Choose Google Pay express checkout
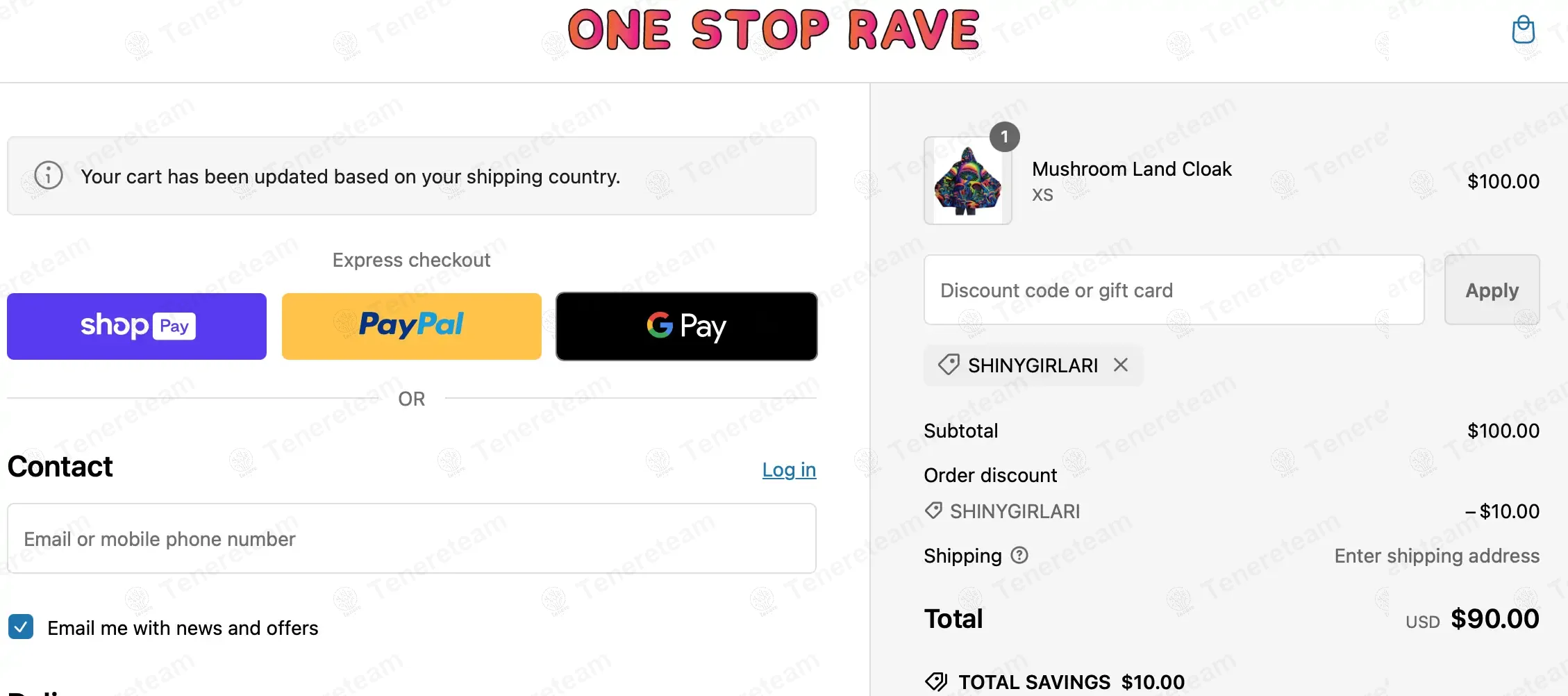Screen dimensions: 1568x696 (686, 326)
